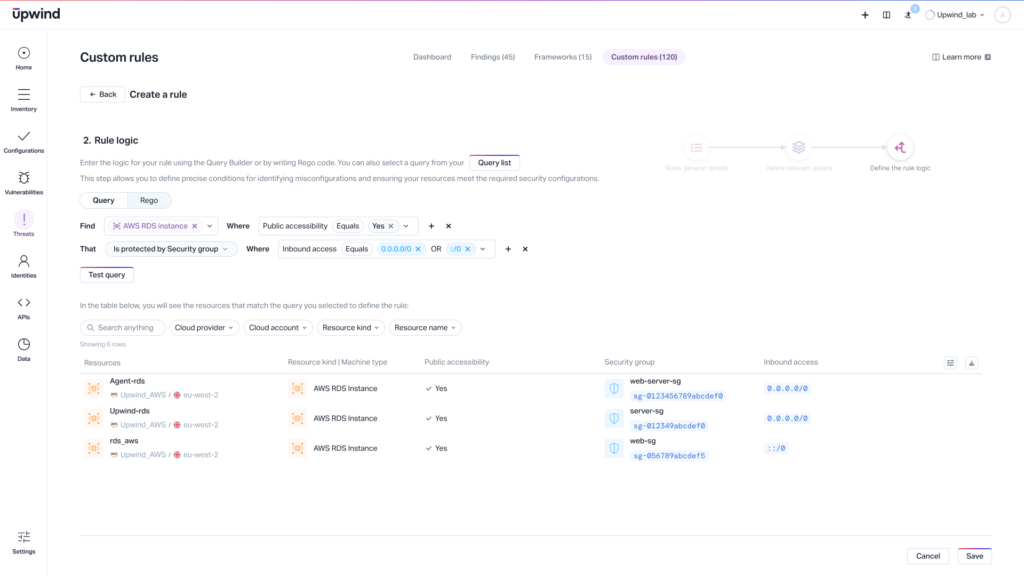Switch to the Frameworks (15) tab
The height and width of the screenshot is (577, 1024).
click(x=562, y=57)
